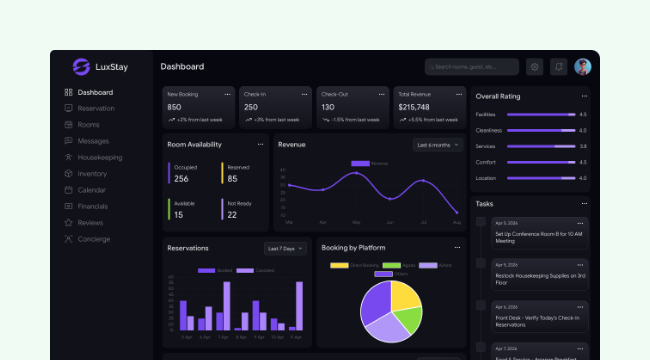The height and width of the screenshot is (360, 650).
Task: Click the Reserved 85 value
Action: pos(233,179)
